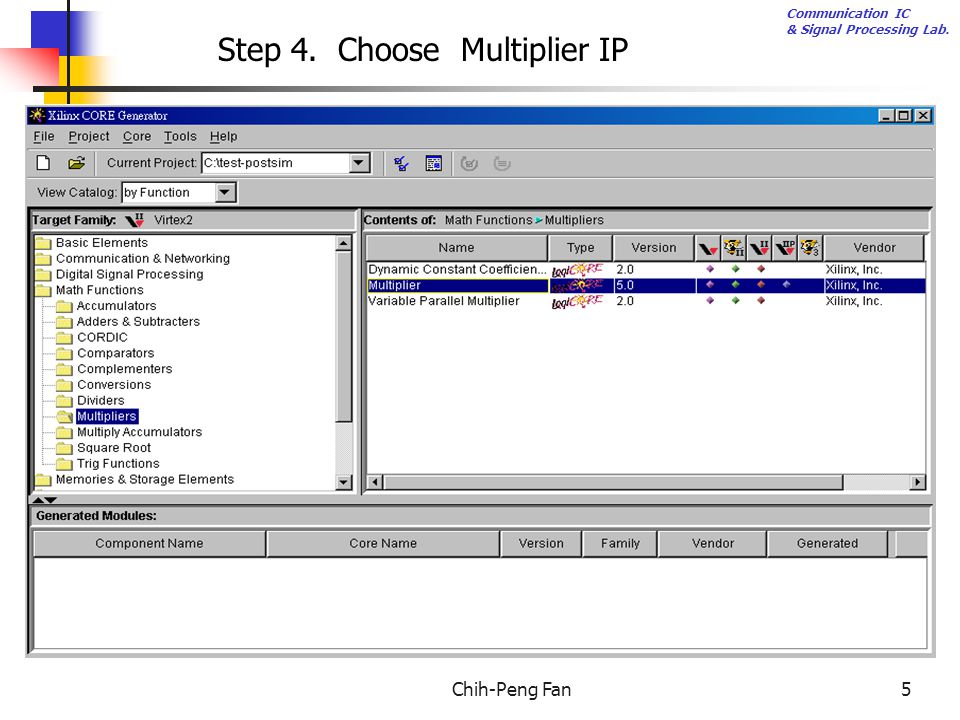Click the catalog tree scroll up arrow
This screenshot has height=720, width=960.
(343, 244)
